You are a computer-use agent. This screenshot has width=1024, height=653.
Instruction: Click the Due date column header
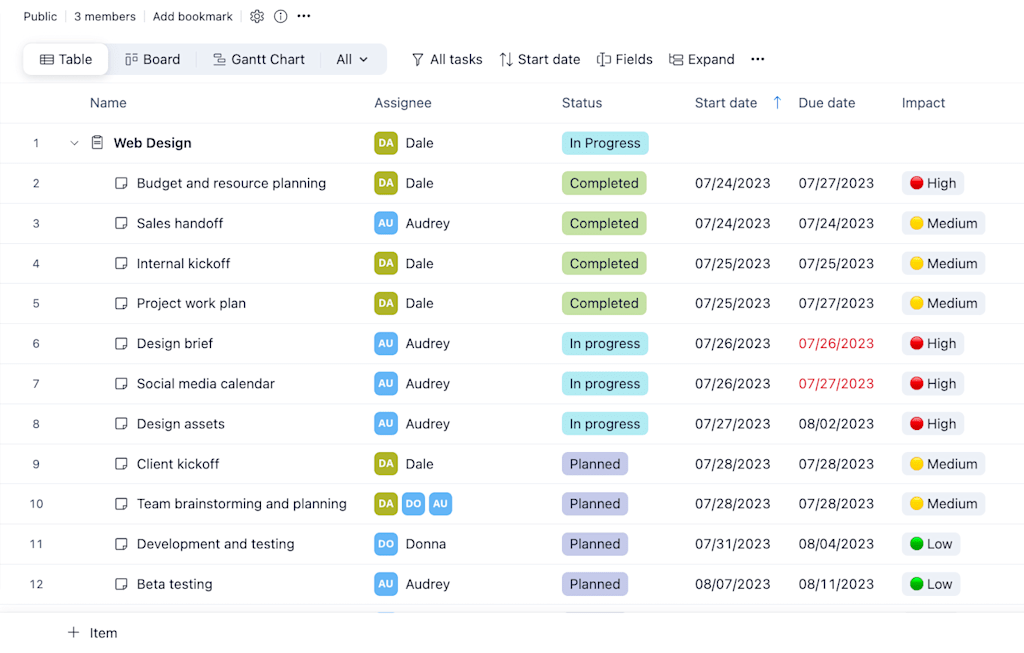click(x=827, y=103)
